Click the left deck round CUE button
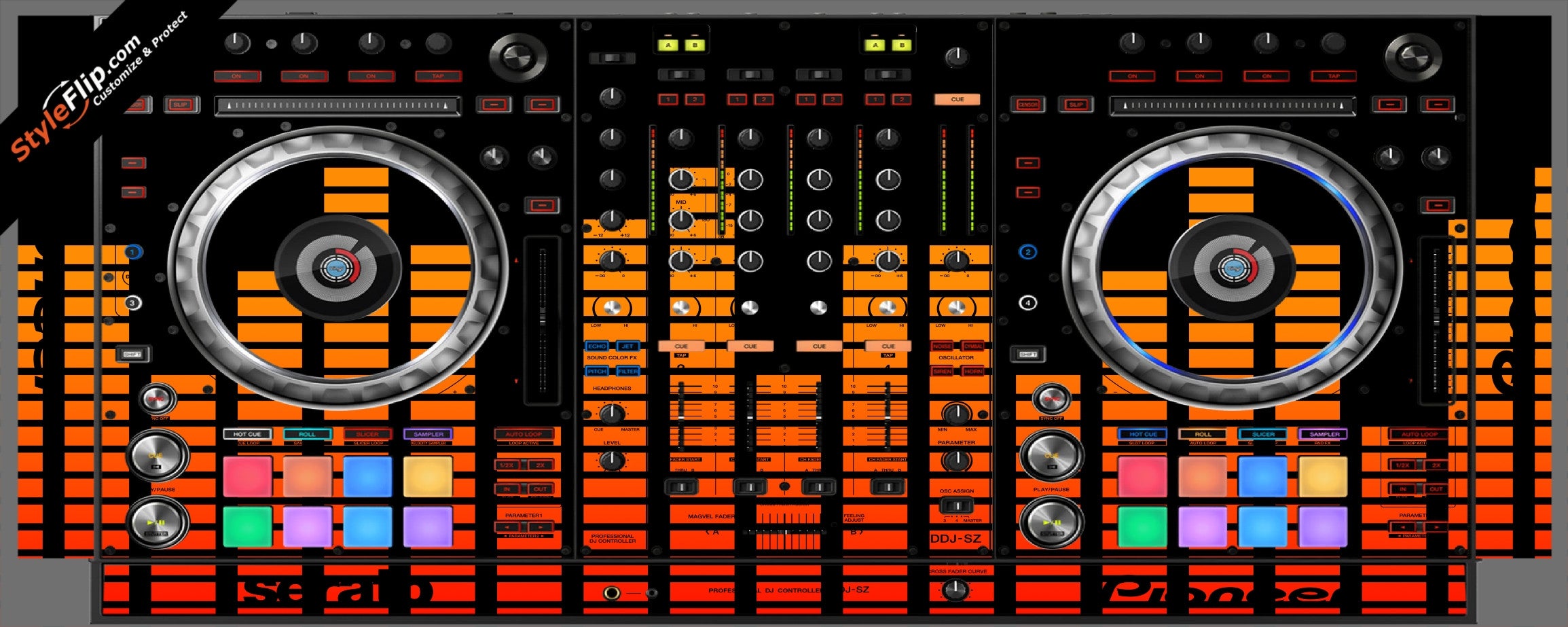Image resolution: width=1568 pixels, height=627 pixels. tap(157, 455)
